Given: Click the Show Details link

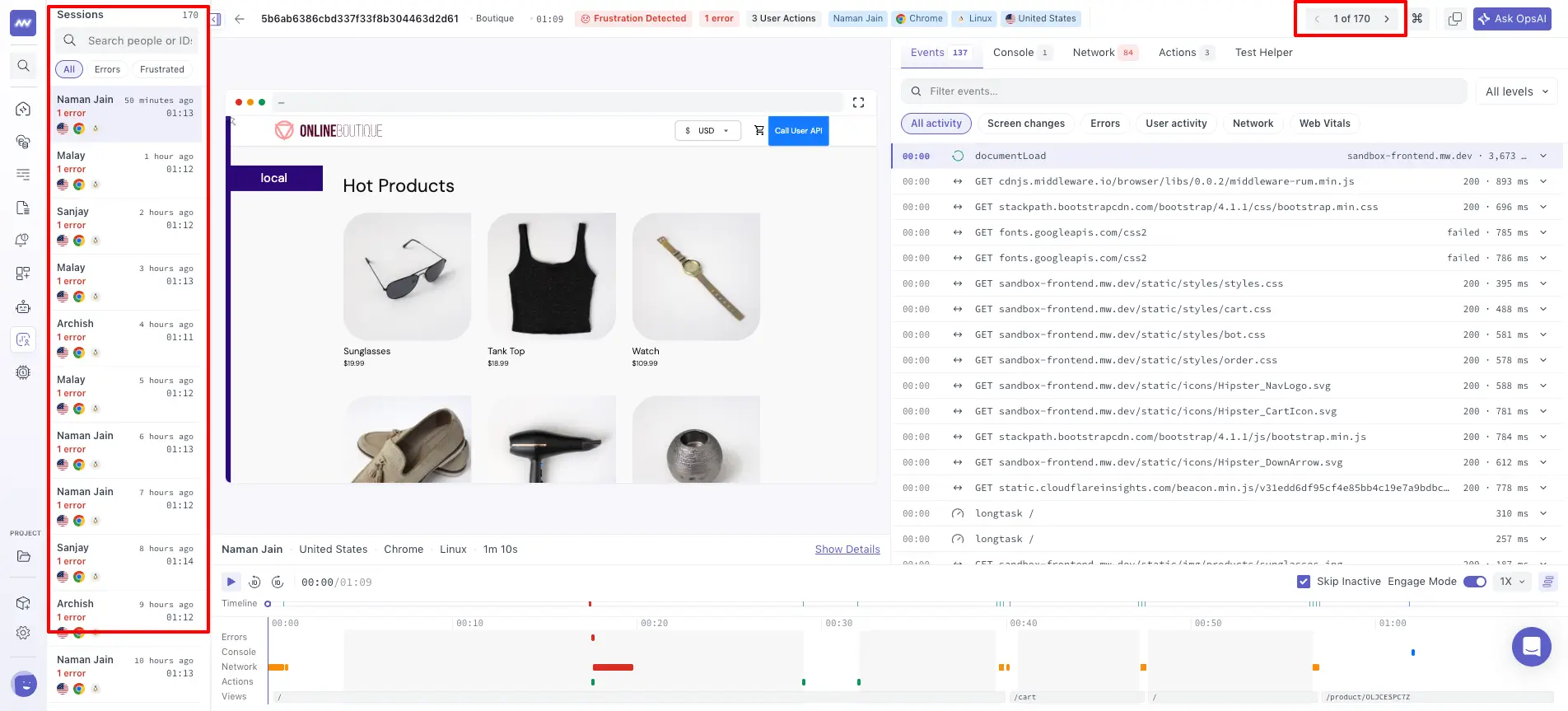Looking at the screenshot, I should pyautogui.click(x=847, y=550).
